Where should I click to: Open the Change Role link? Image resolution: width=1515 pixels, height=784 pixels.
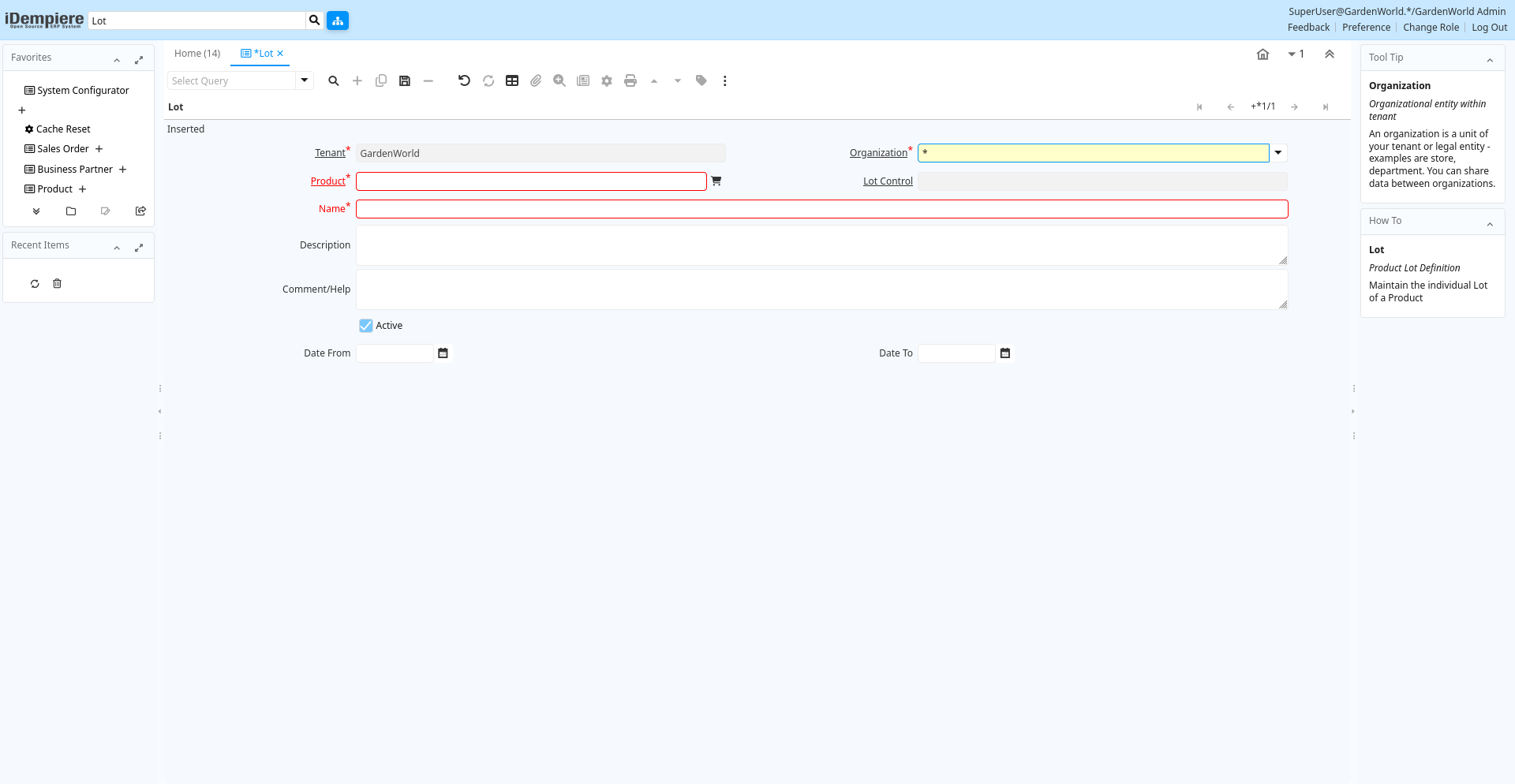[x=1431, y=28]
